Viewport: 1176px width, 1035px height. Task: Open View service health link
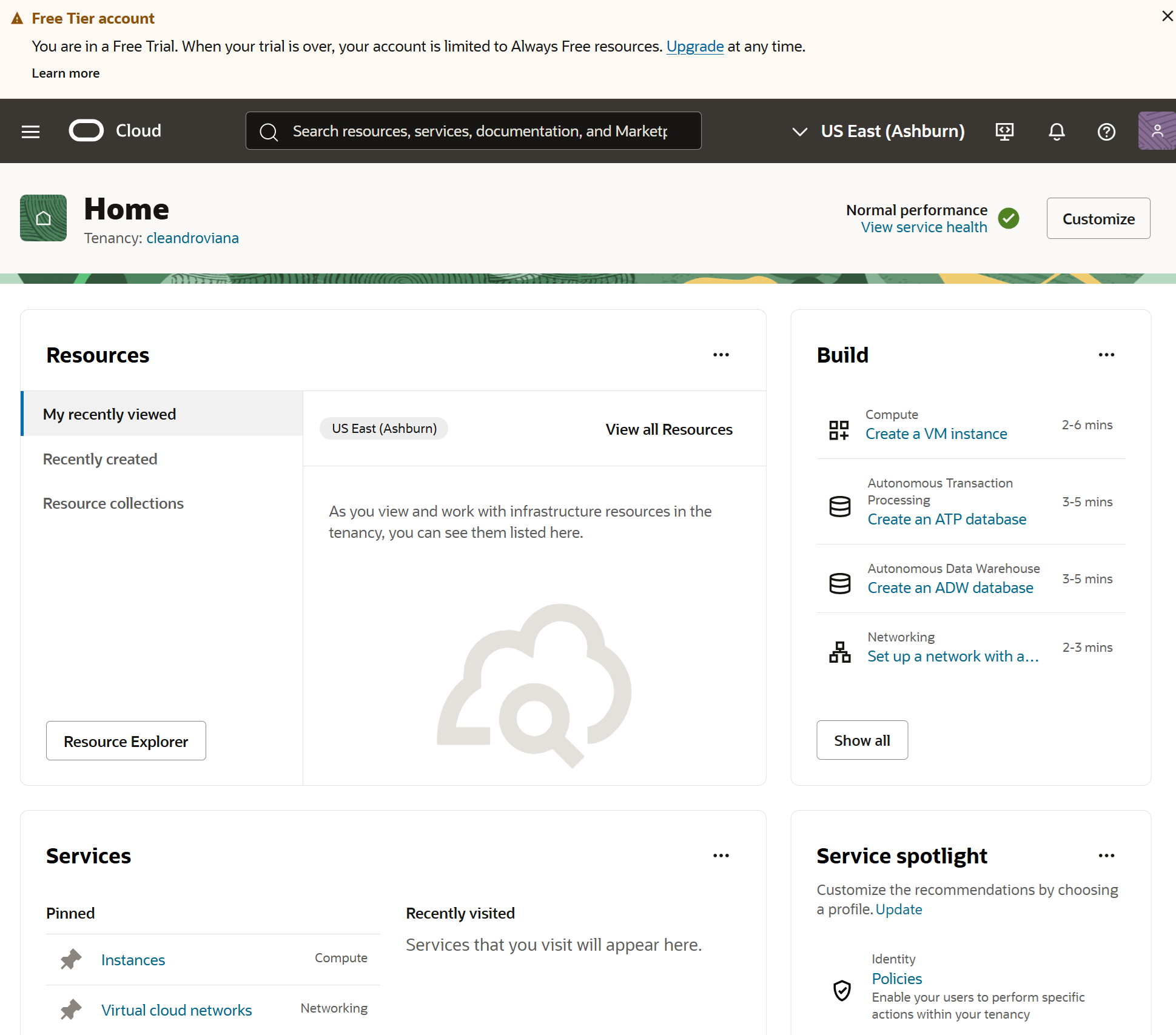924,227
